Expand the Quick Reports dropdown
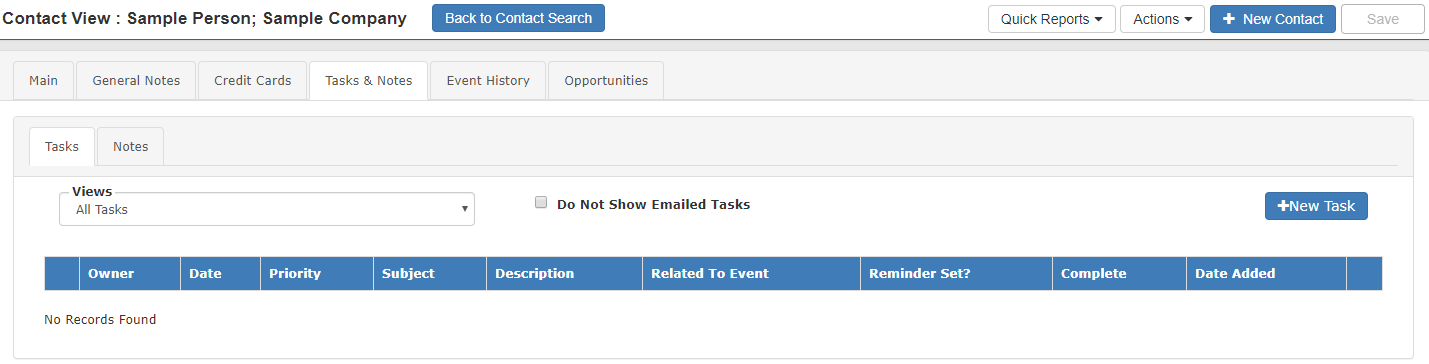1429x364 pixels. 1052,19
